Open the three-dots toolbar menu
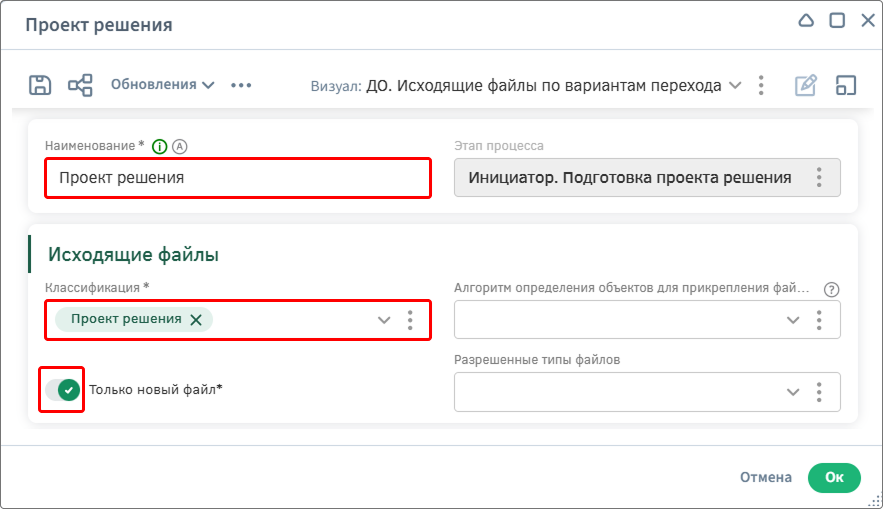 (x=241, y=85)
